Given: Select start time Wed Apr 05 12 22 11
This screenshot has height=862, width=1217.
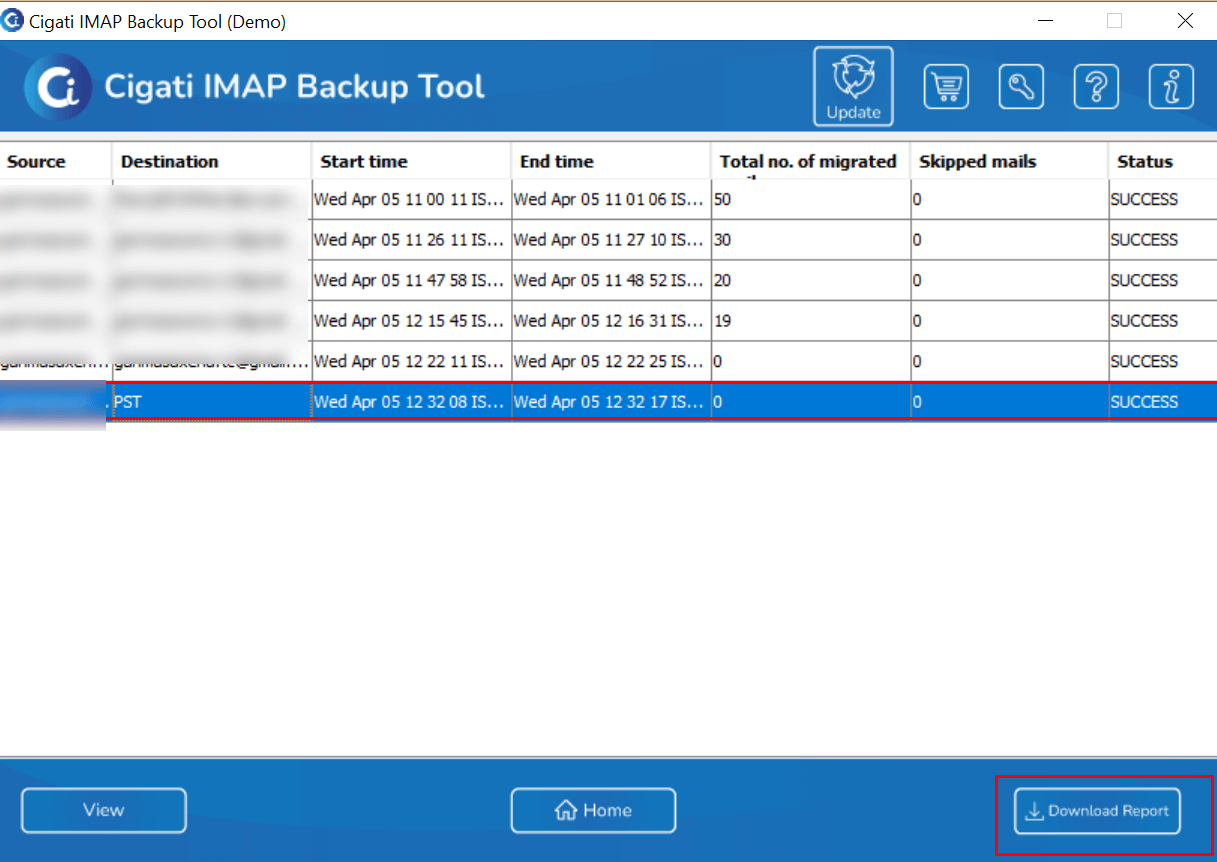Looking at the screenshot, I should pos(412,361).
